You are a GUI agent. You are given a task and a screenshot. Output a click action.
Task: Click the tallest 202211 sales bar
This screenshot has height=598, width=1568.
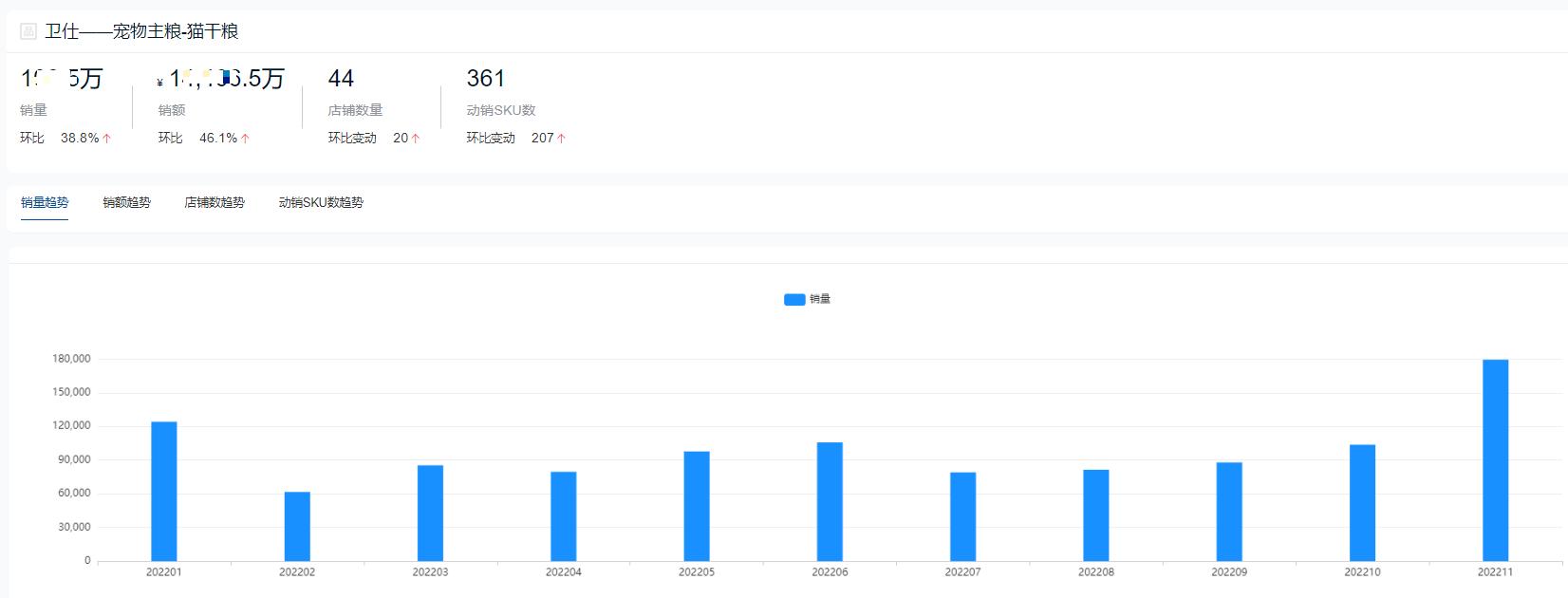click(1496, 460)
